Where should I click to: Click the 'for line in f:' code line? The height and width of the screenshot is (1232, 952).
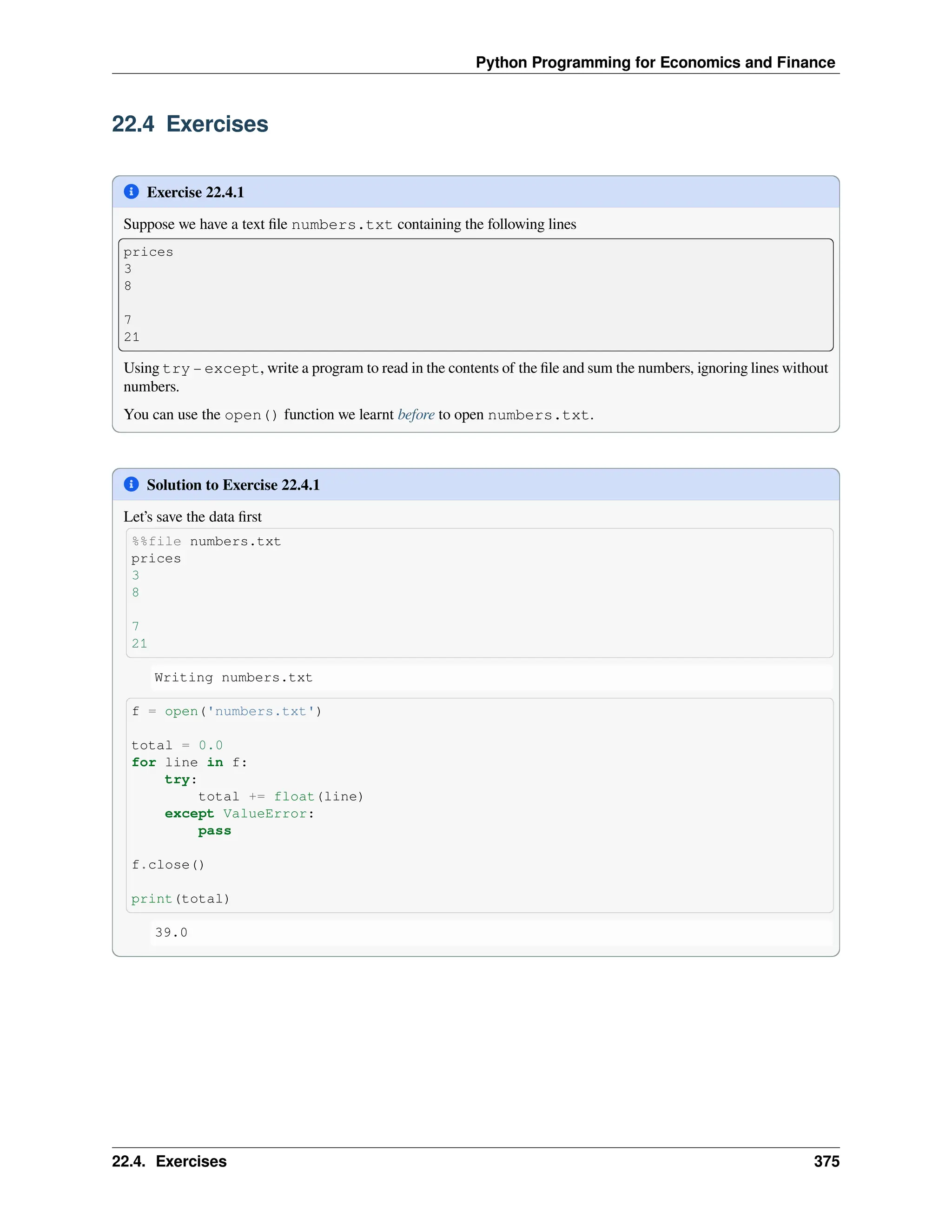pos(189,762)
